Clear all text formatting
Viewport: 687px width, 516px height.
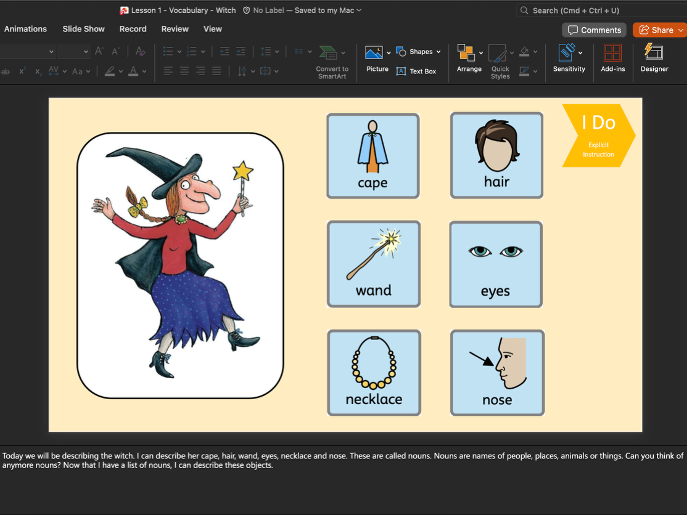(140, 52)
